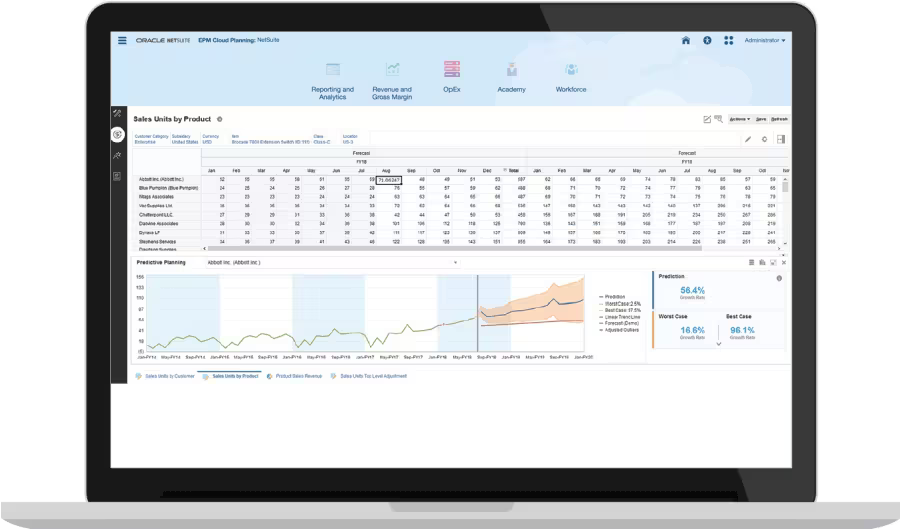Screen dimensions: 900x529
Task: Open the Revenue and Gross Margin cluster
Action: [392, 79]
